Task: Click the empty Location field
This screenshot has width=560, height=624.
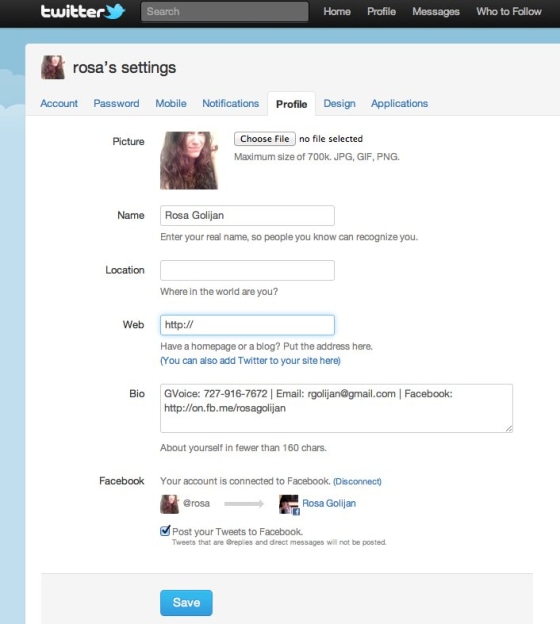Action: coord(247,270)
